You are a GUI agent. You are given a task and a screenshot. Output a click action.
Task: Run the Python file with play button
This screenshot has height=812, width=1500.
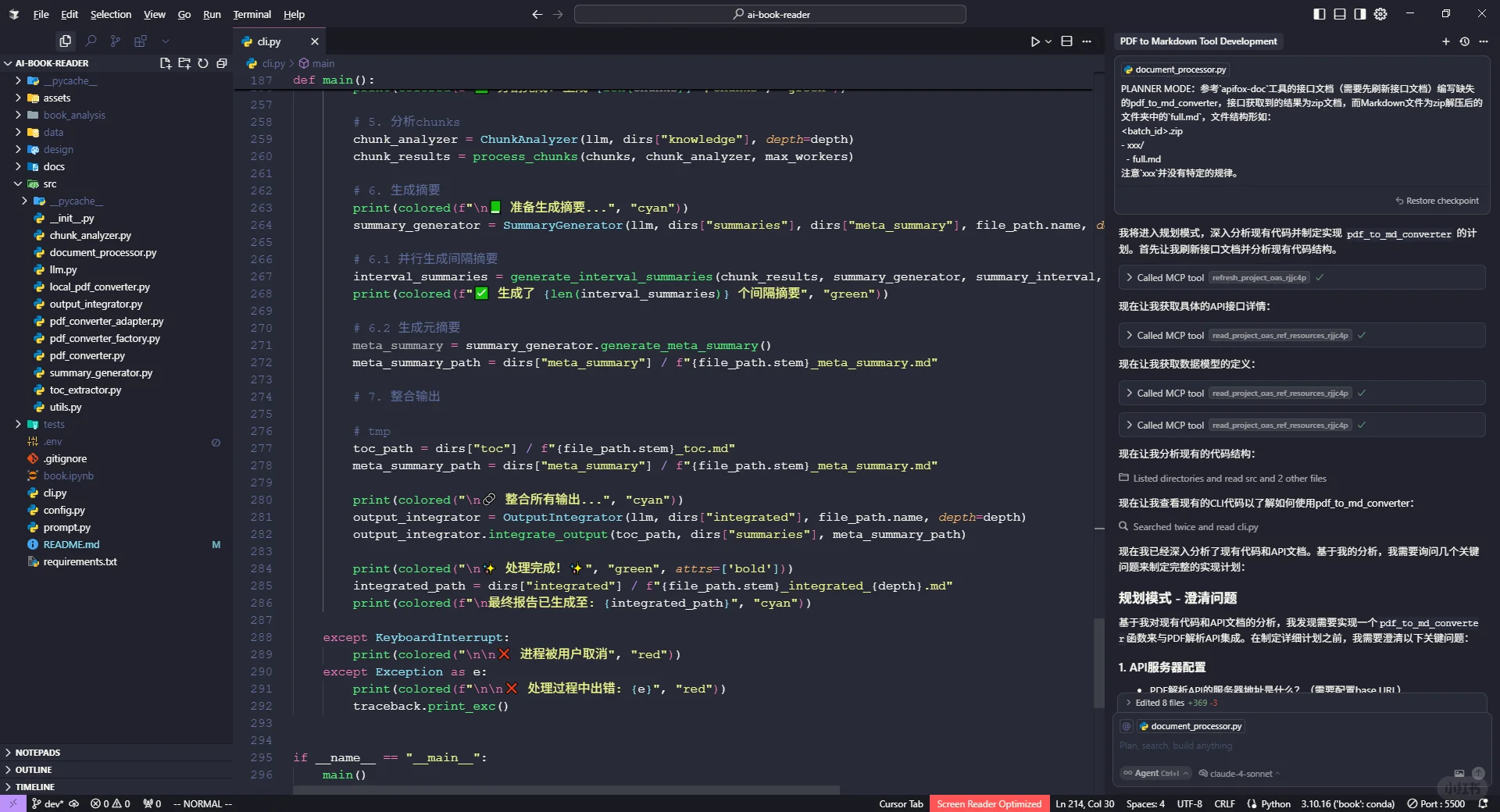coord(1035,41)
